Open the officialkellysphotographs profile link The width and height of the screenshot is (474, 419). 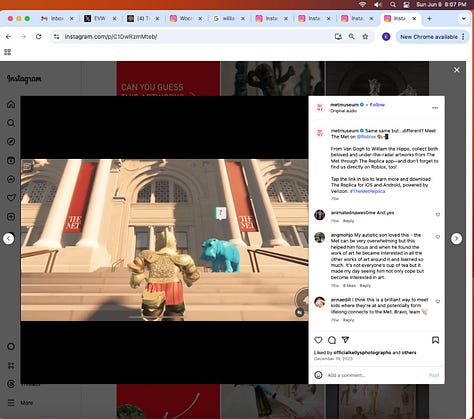362,353
